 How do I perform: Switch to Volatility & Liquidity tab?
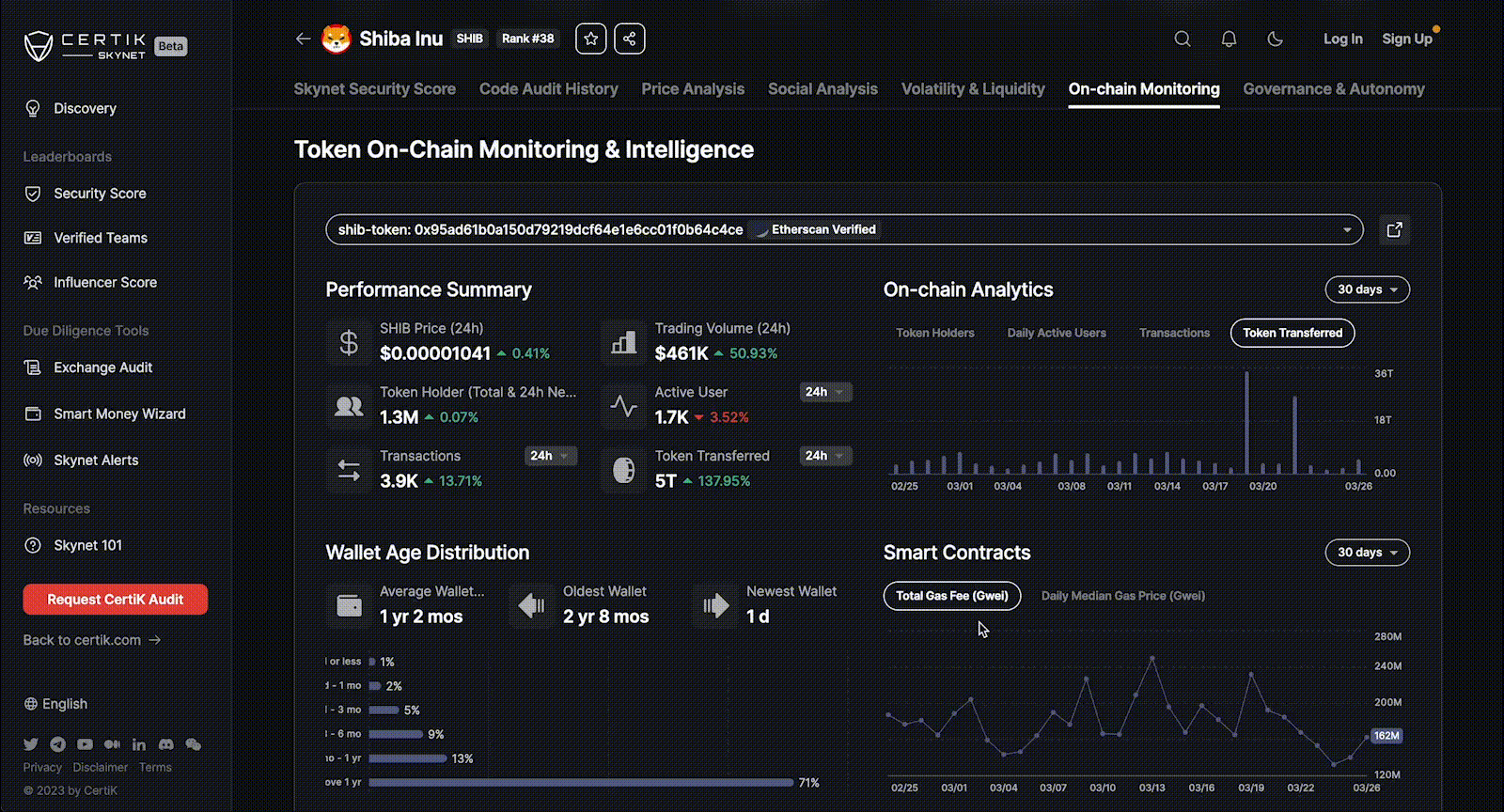coord(973,88)
